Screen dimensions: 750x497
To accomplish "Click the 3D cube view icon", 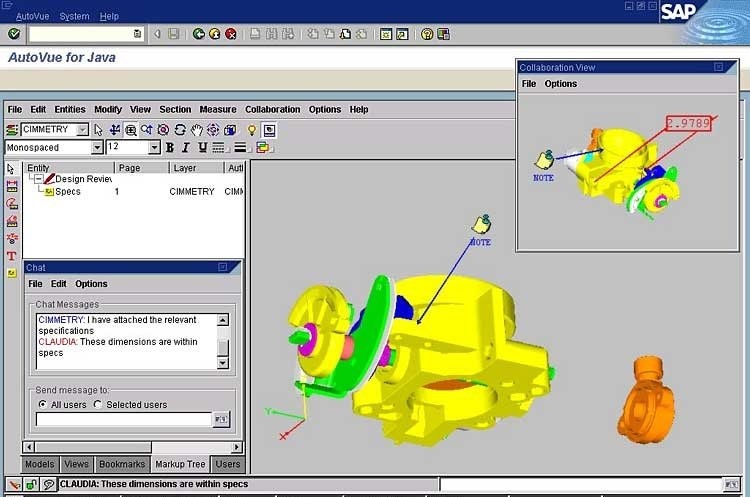I will (x=230, y=130).
